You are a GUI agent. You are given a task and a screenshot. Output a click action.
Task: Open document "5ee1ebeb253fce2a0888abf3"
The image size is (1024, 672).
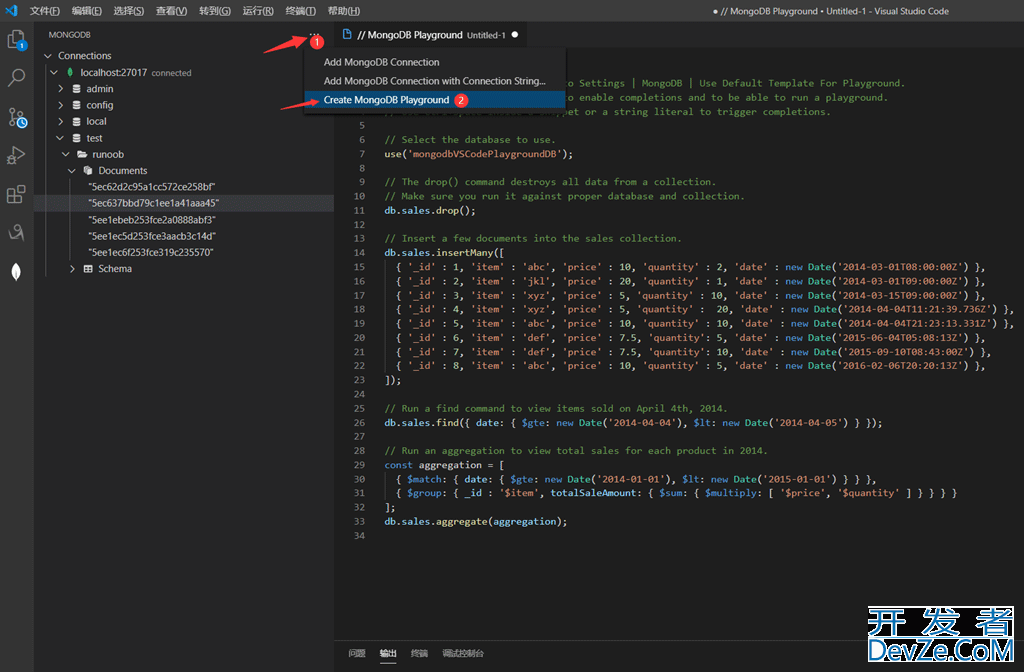152,220
